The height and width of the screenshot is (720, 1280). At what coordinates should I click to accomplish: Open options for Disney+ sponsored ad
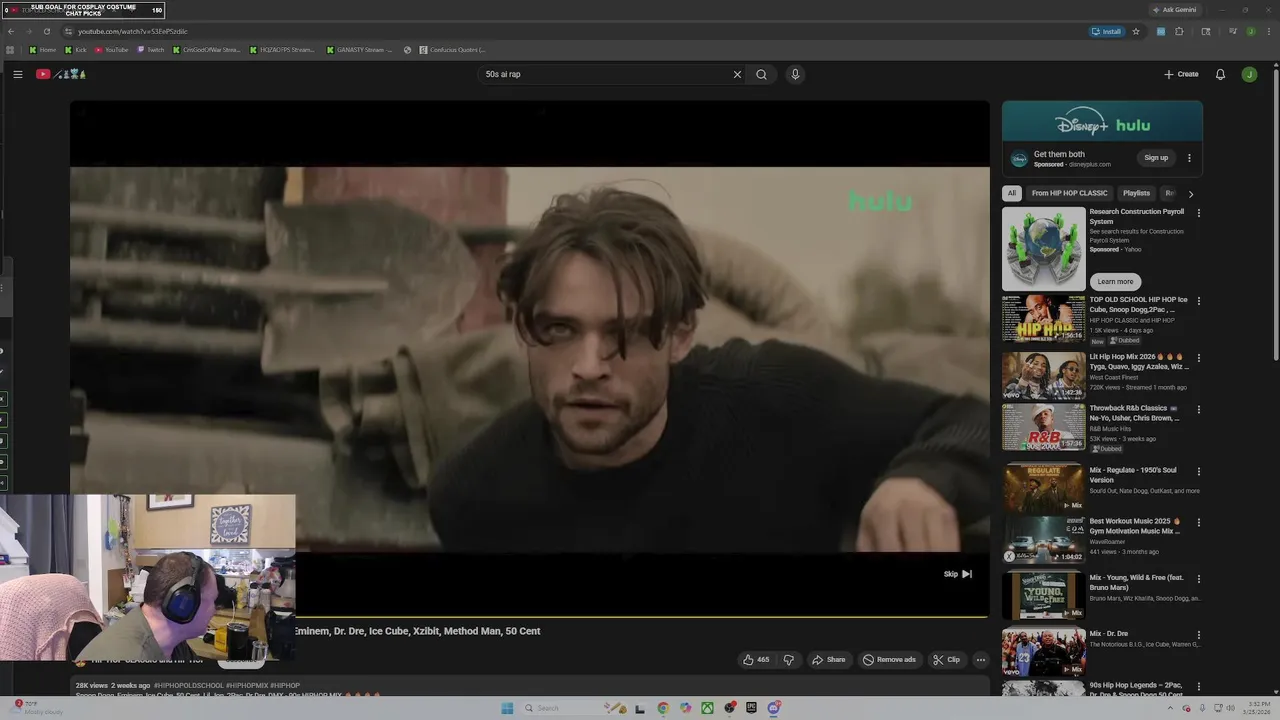(x=1189, y=158)
